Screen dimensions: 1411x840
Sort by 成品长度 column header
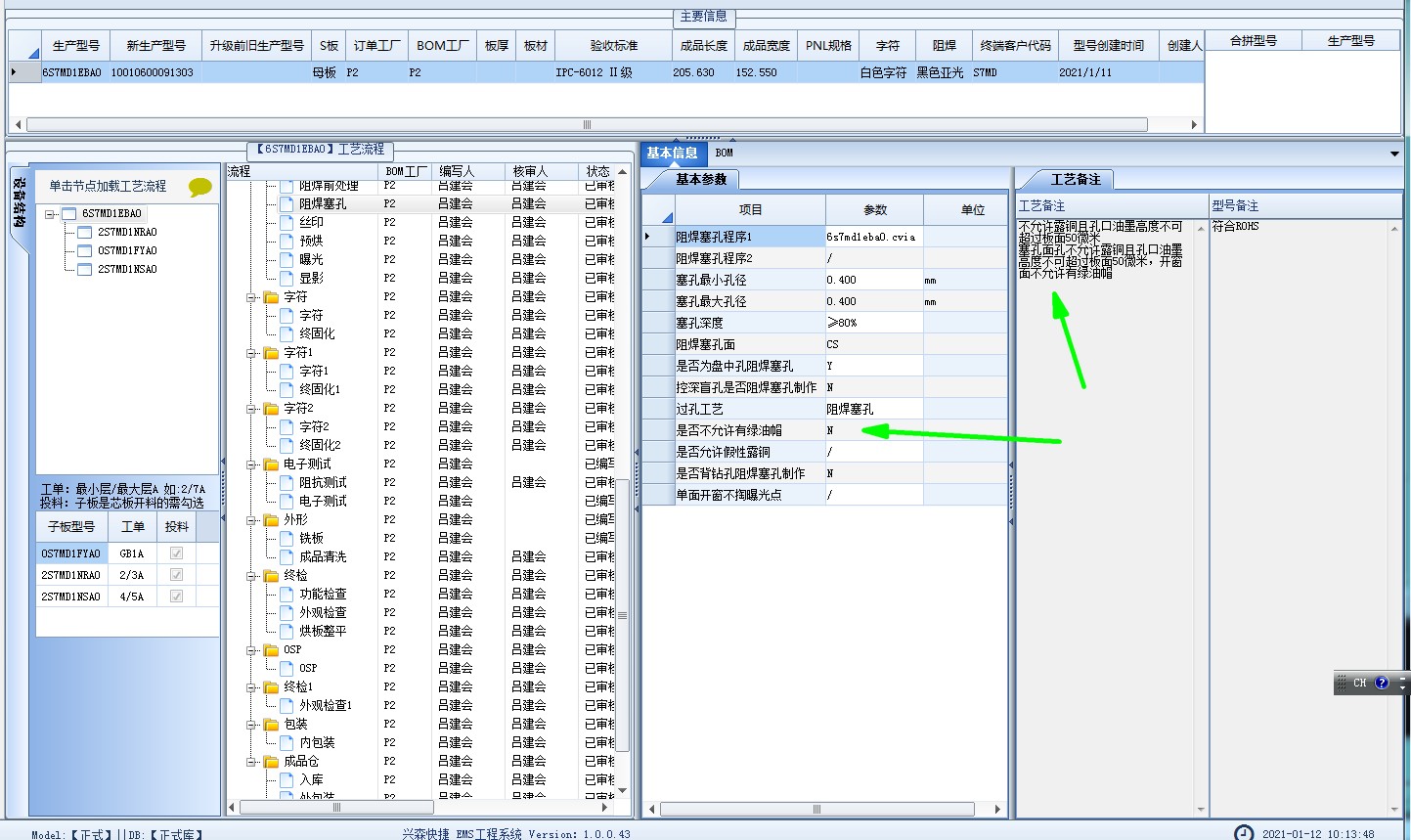coord(703,45)
